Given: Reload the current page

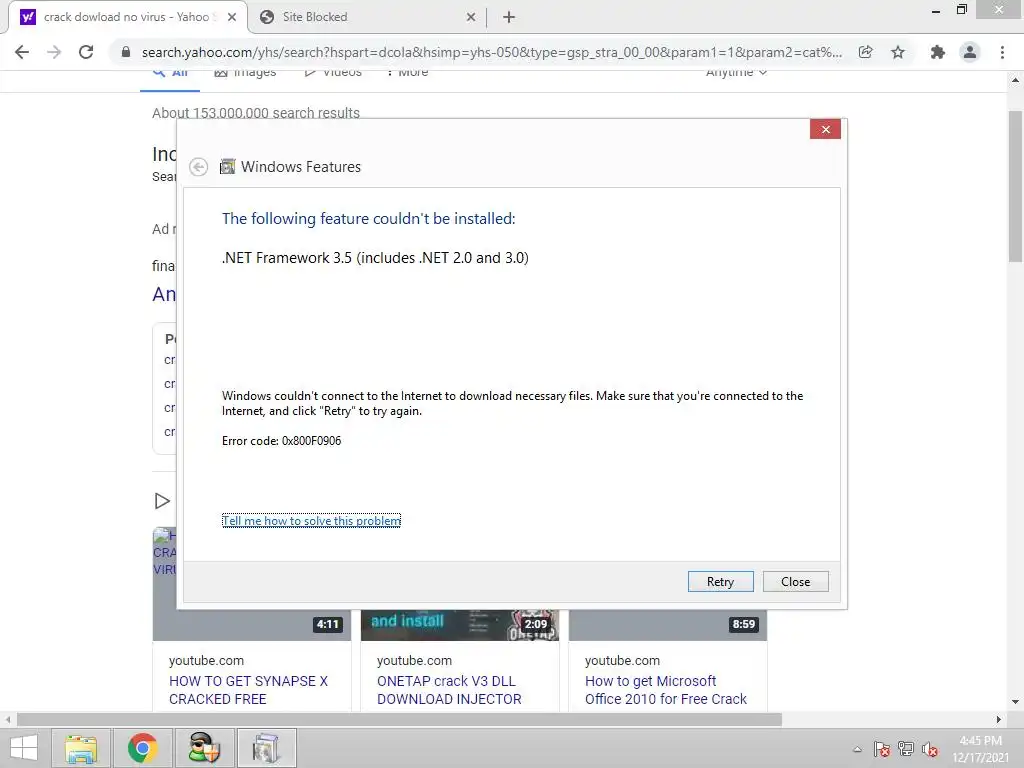Looking at the screenshot, I should [x=86, y=52].
